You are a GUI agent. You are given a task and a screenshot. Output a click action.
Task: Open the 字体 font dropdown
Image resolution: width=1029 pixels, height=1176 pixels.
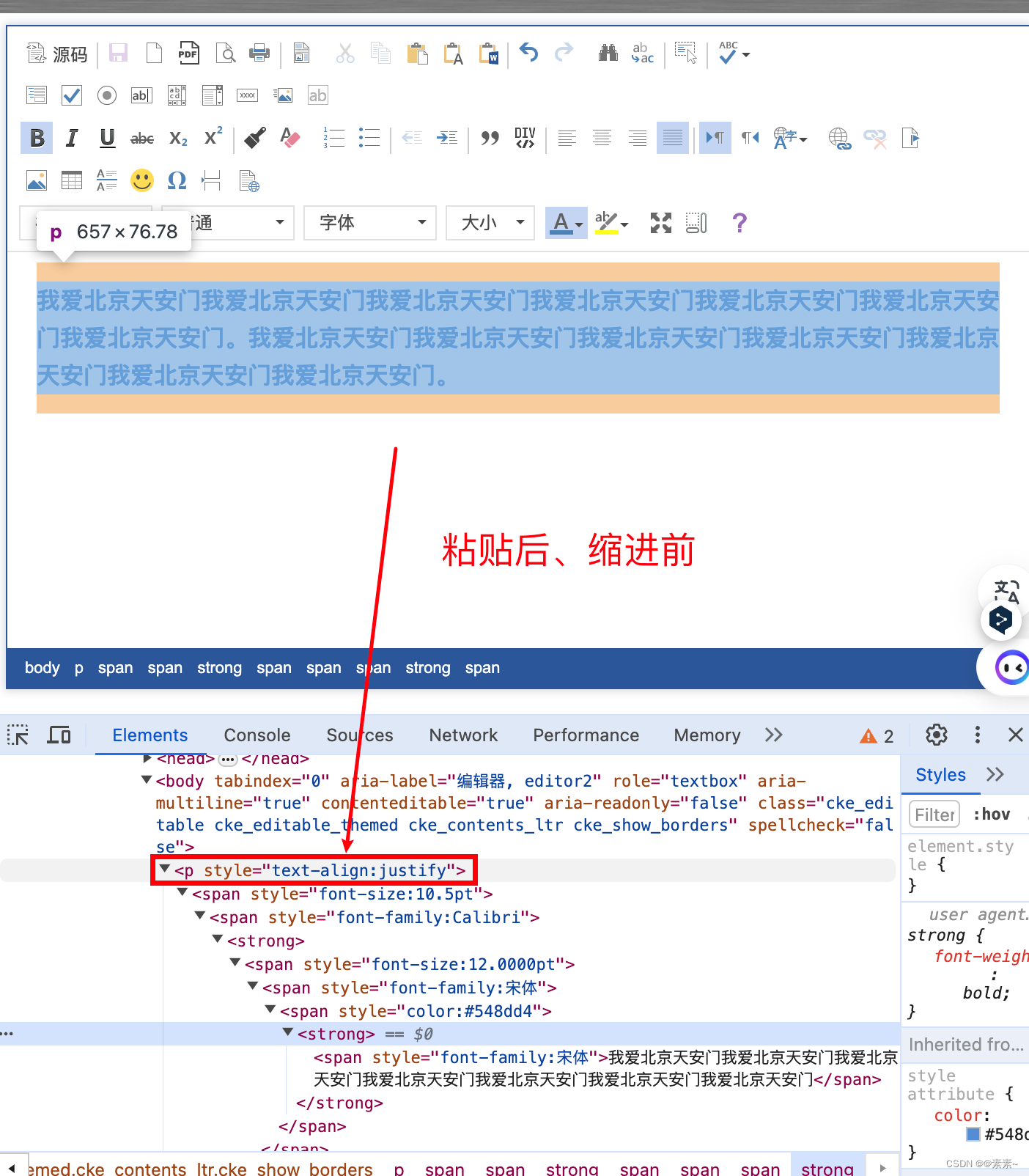point(370,223)
